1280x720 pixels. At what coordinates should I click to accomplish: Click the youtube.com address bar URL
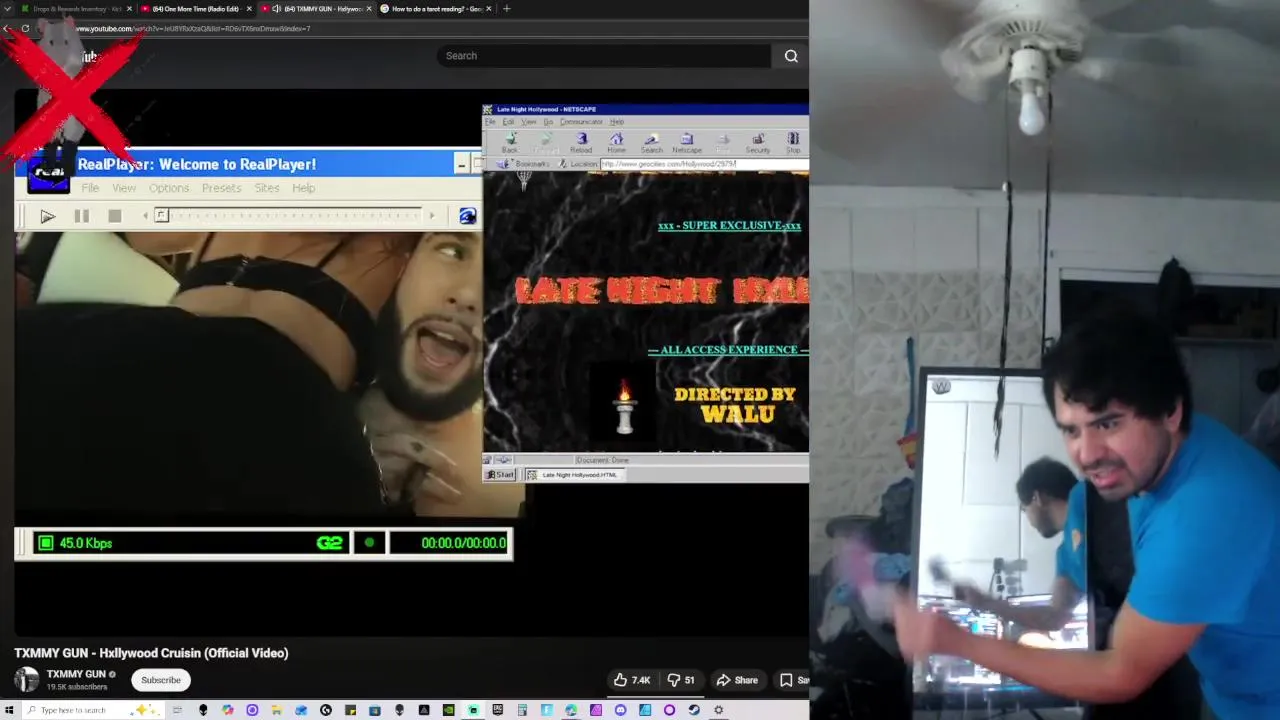[x=193, y=28]
